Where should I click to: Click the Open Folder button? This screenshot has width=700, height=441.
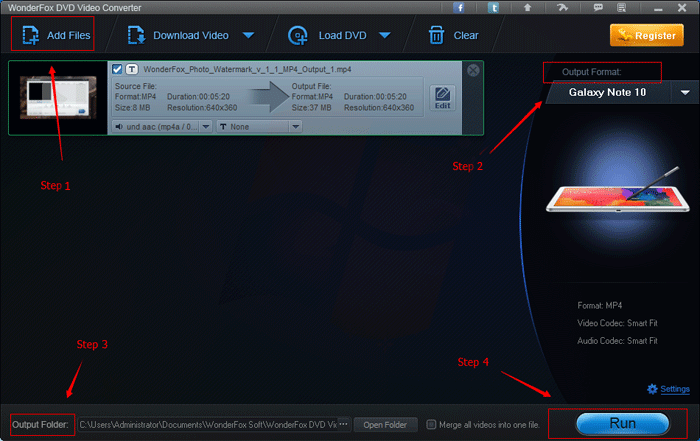pyautogui.click(x=385, y=424)
